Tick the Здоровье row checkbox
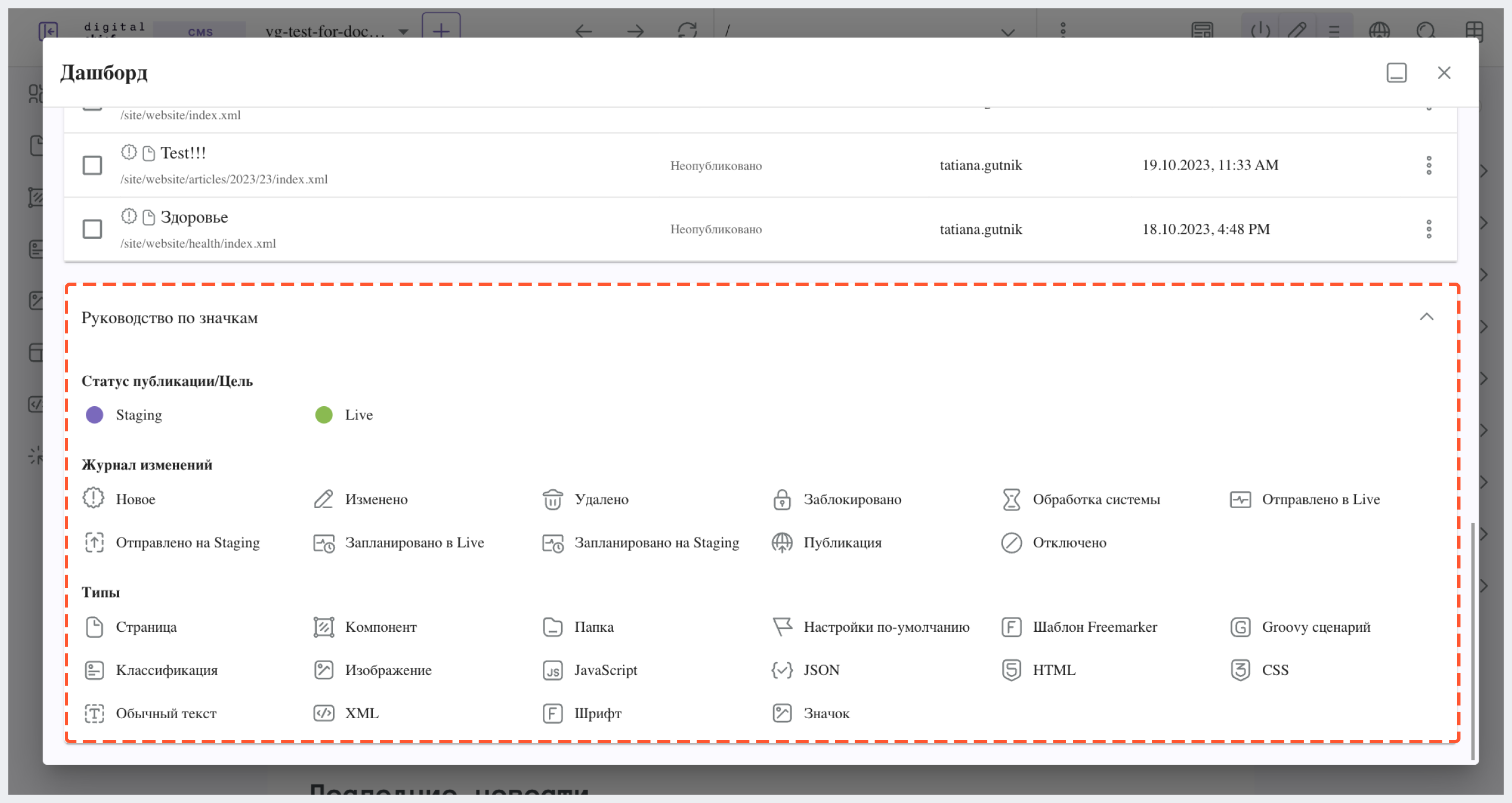 click(x=92, y=229)
